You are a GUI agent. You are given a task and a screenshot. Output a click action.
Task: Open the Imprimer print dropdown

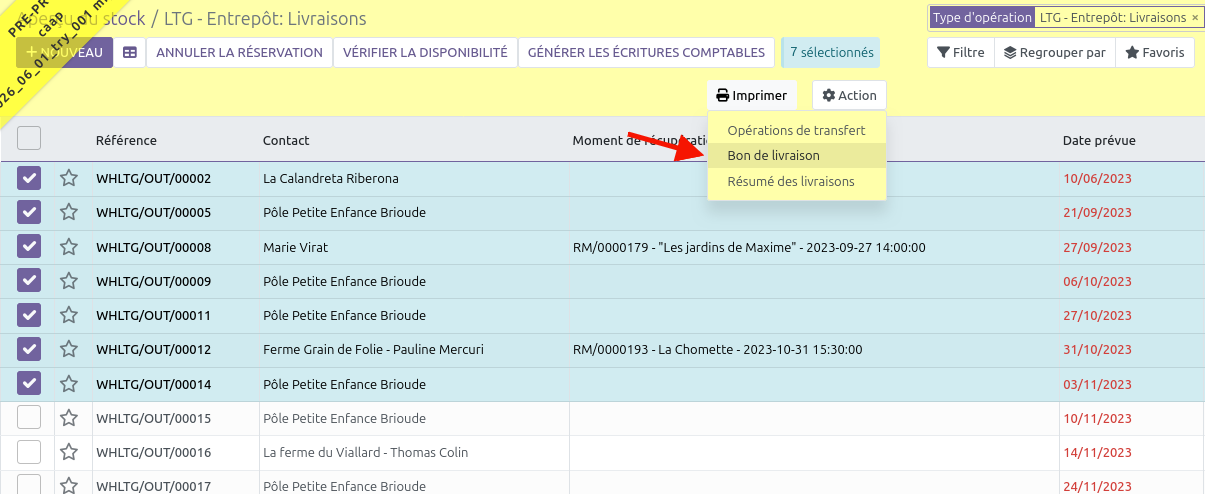tap(752, 96)
